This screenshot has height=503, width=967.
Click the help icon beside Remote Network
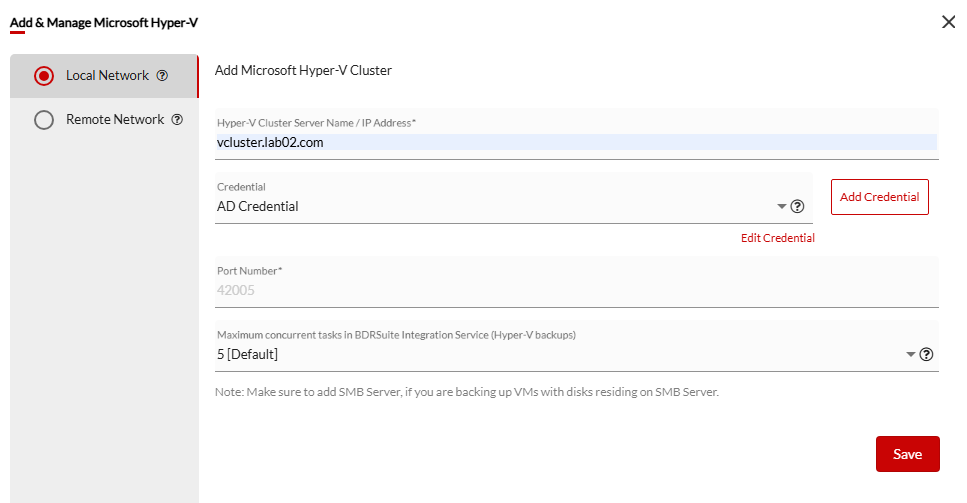click(x=177, y=120)
